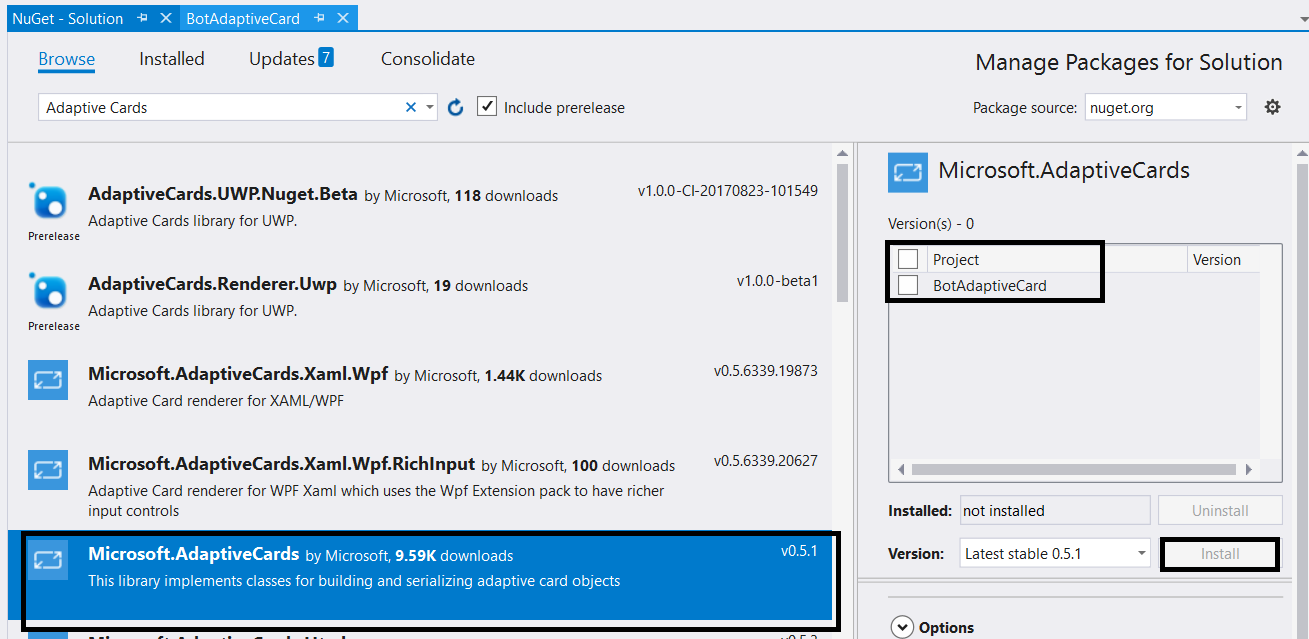Click version v0.5.6339.19873 text
This screenshot has height=639, width=1309.
765,371
